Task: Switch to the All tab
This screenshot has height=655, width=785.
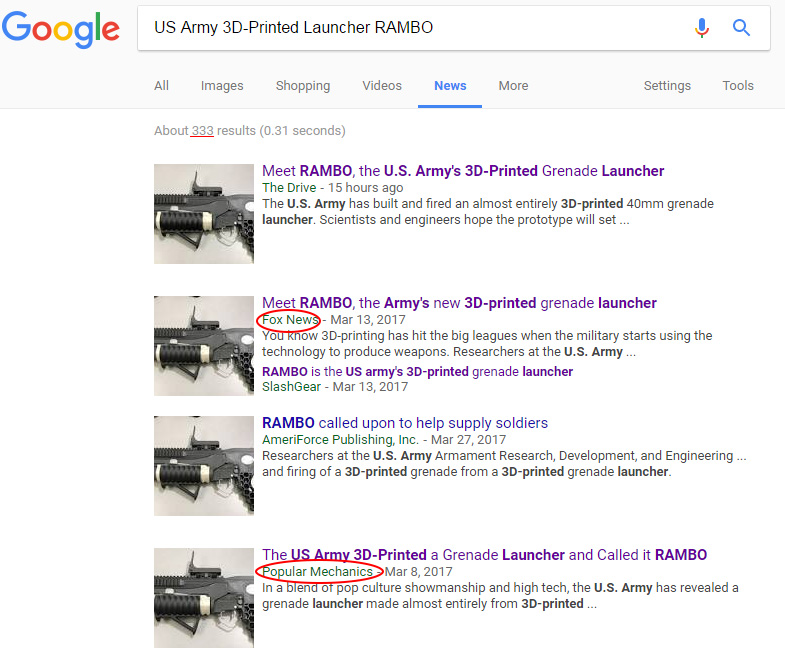Action: 161,86
